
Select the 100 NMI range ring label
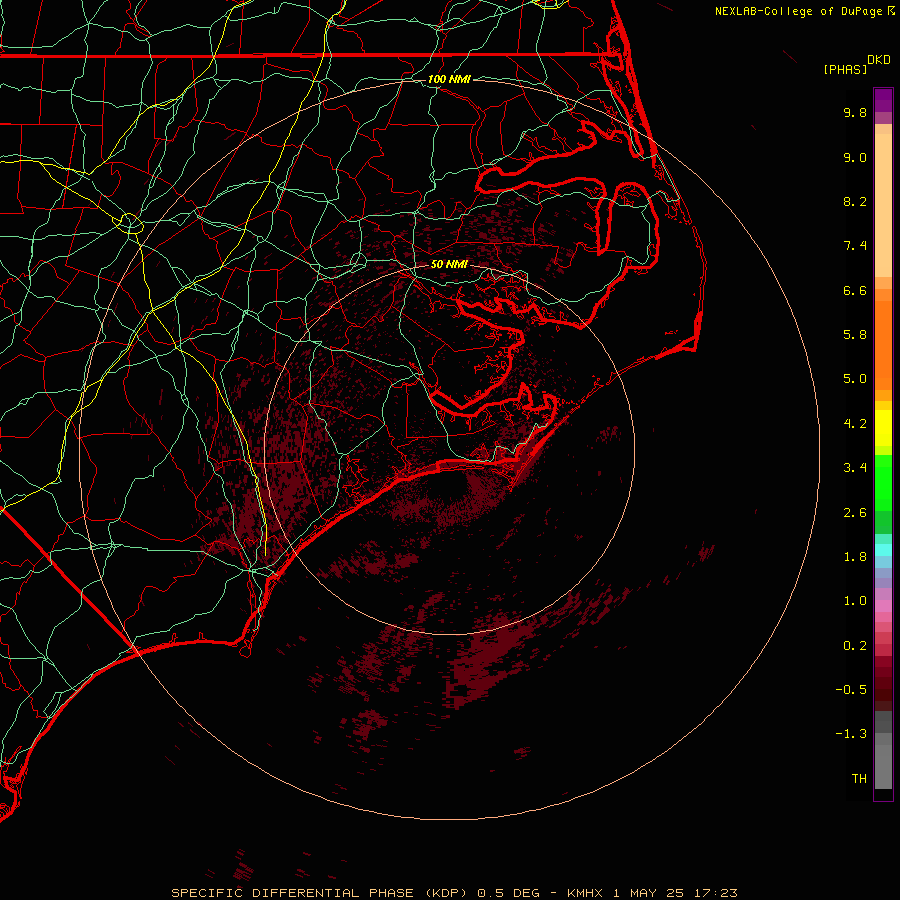click(449, 79)
